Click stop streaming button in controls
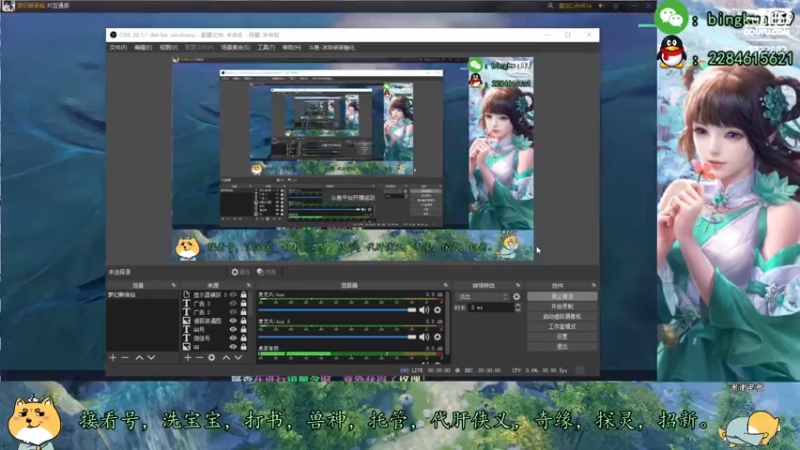Viewport: 800px width, 450px height. pos(562,296)
